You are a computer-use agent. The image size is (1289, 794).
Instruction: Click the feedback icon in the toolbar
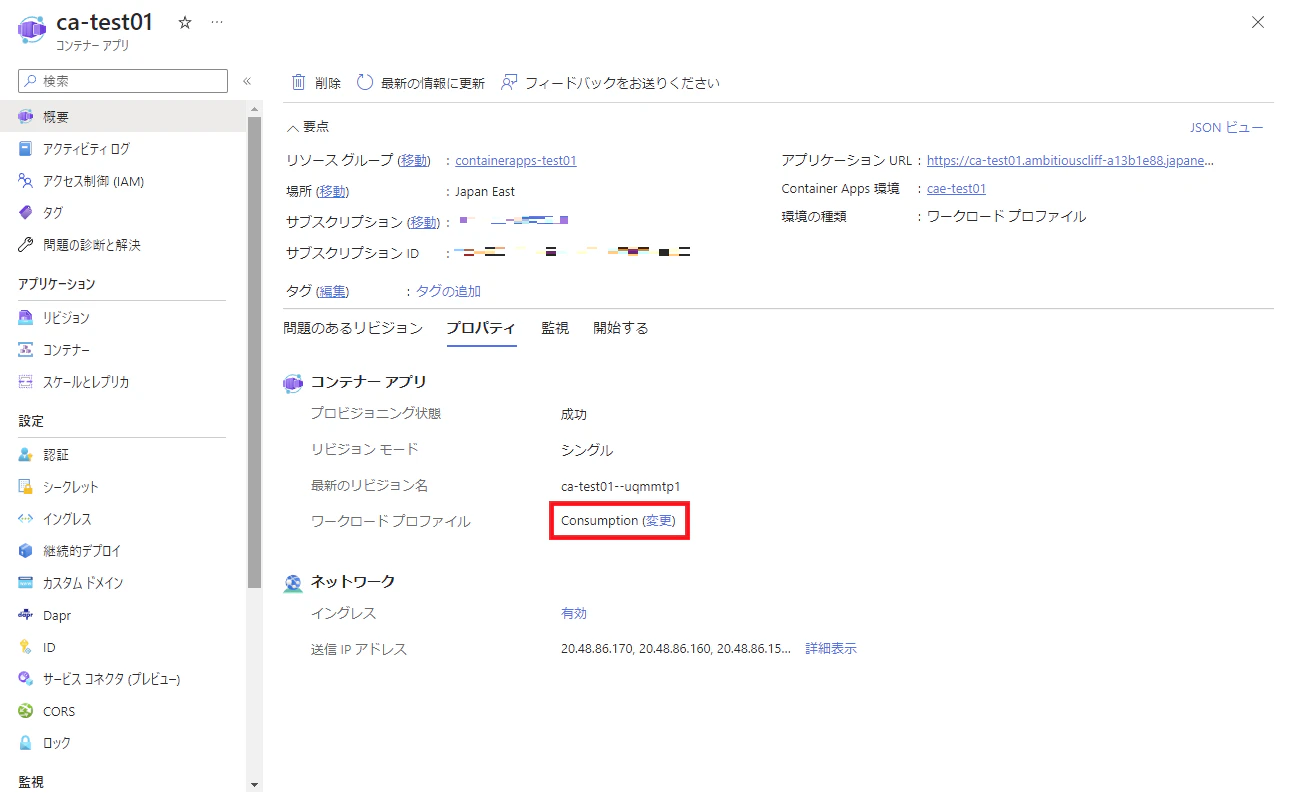[x=509, y=83]
